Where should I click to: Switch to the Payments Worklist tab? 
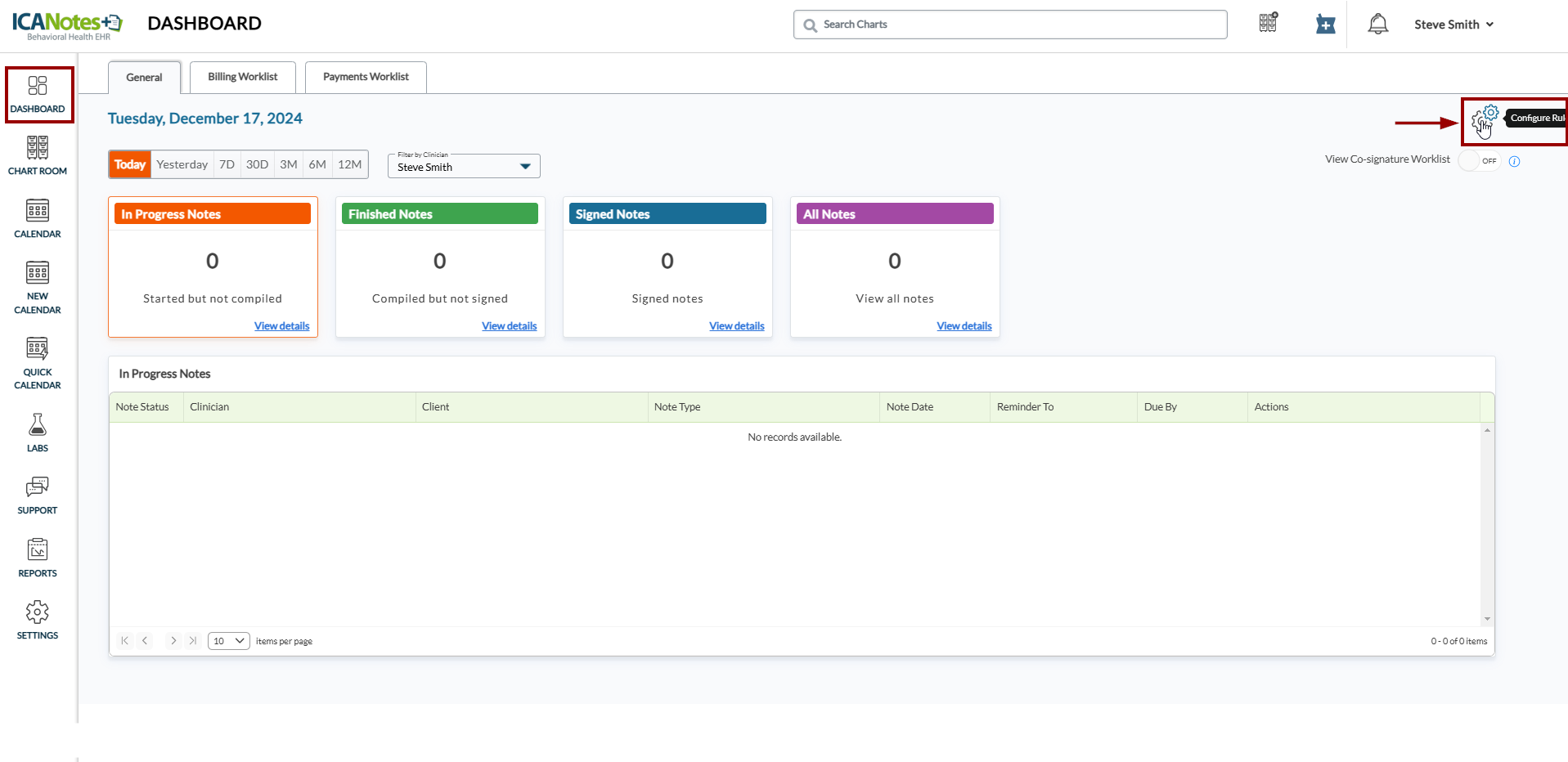coord(366,77)
